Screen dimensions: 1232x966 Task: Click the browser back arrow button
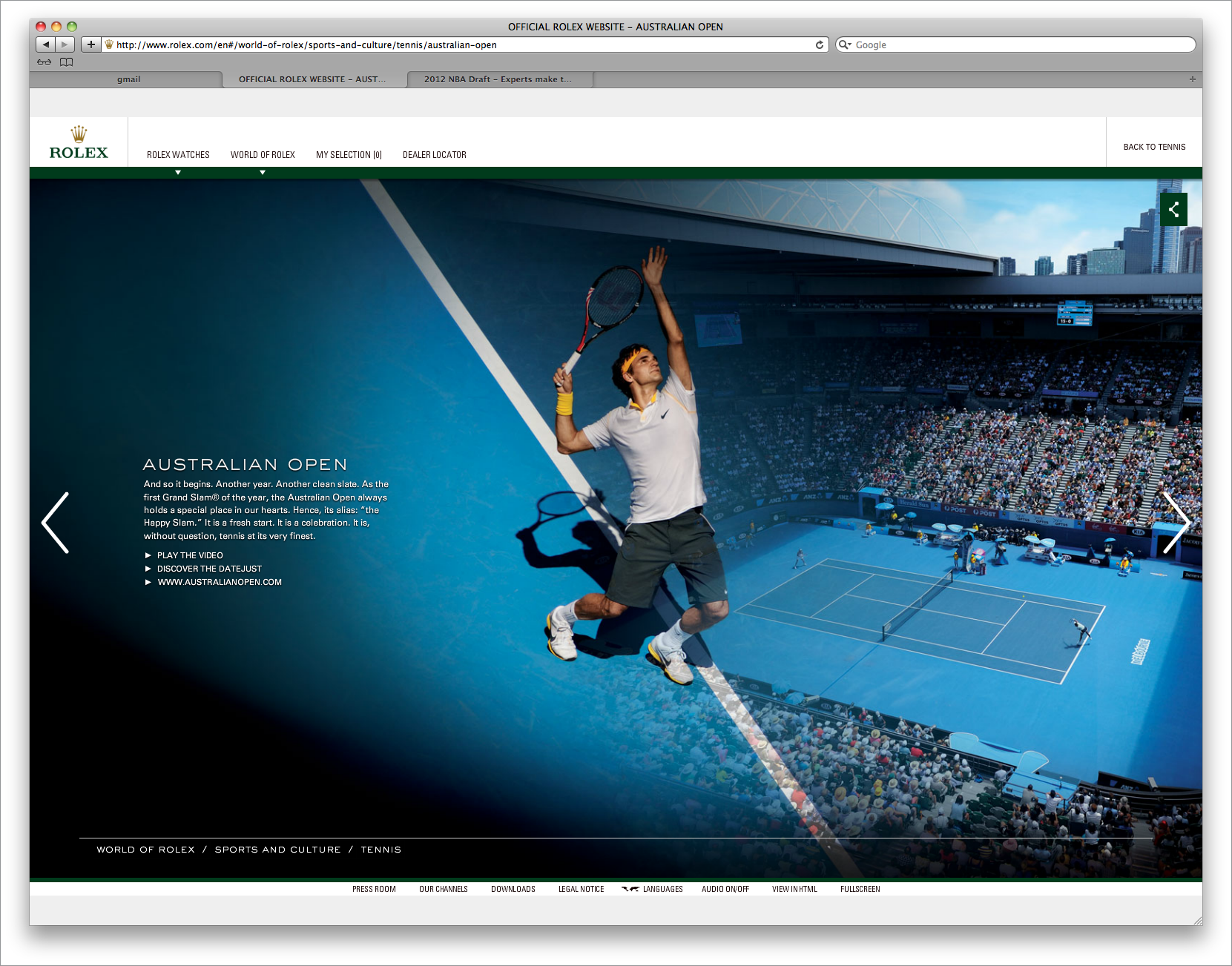coord(46,44)
